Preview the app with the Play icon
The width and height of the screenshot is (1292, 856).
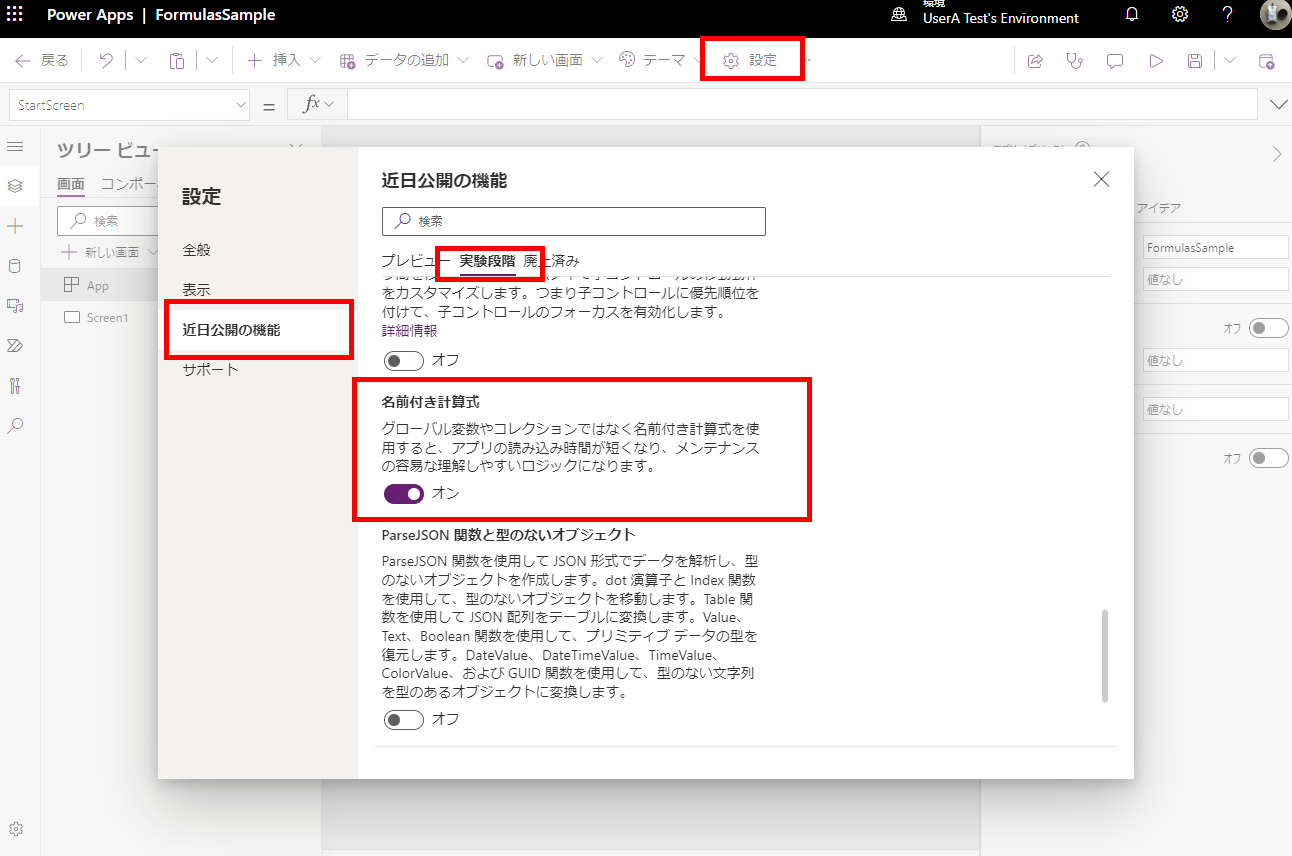(1155, 60)
